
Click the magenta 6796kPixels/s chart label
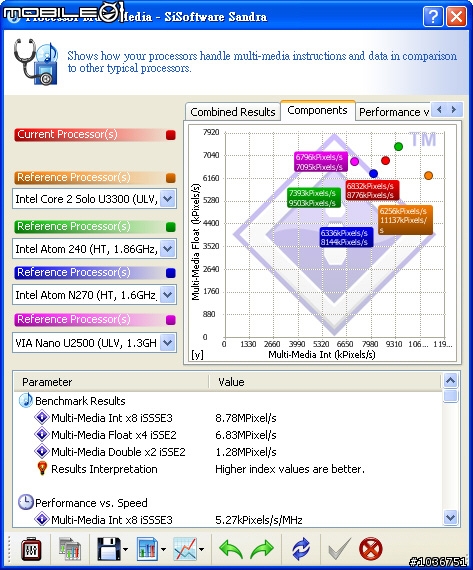pyautogui.click(x=320, y=162)
